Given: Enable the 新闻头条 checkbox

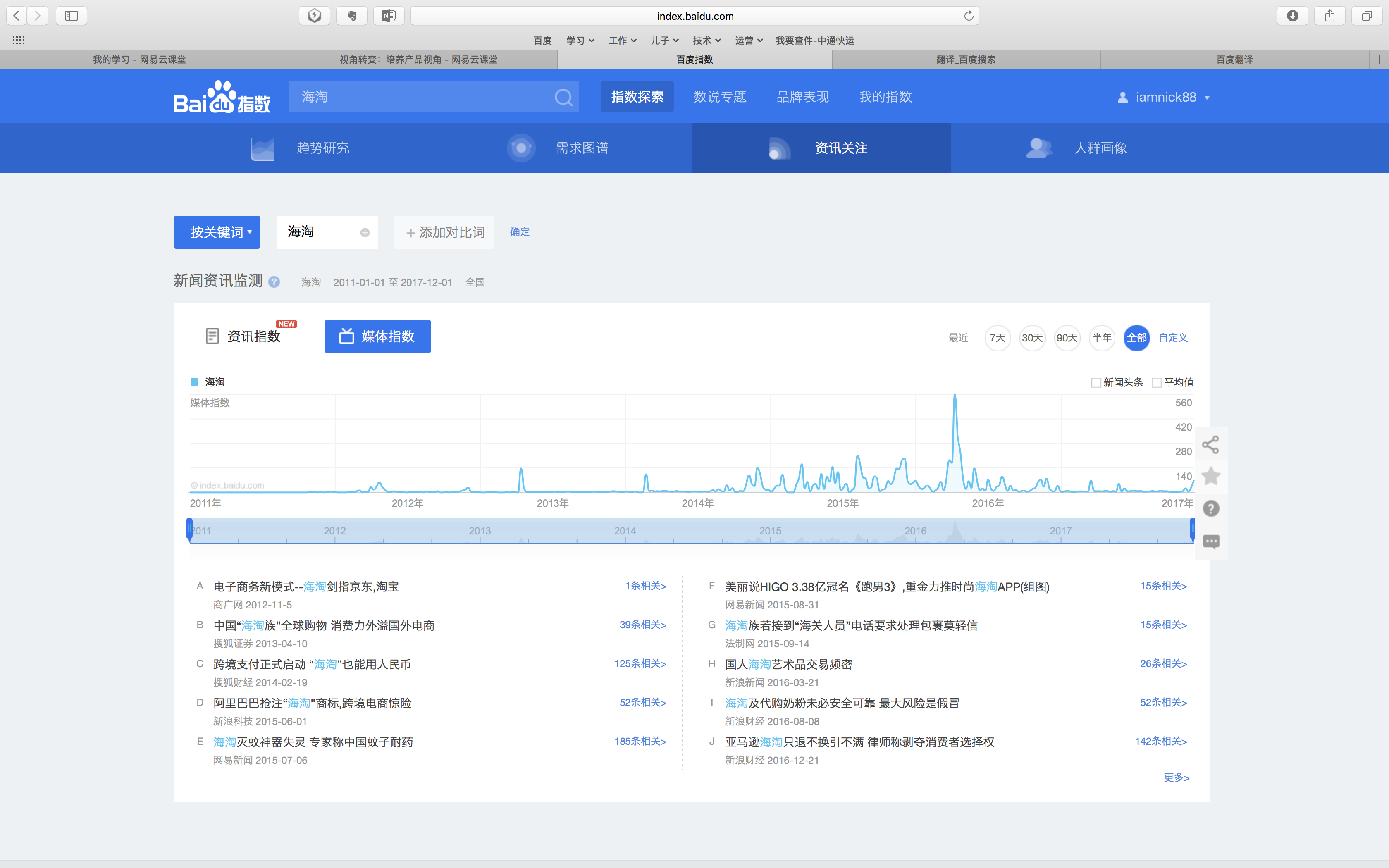Looking at the screenshot, I should point(1096,382).
